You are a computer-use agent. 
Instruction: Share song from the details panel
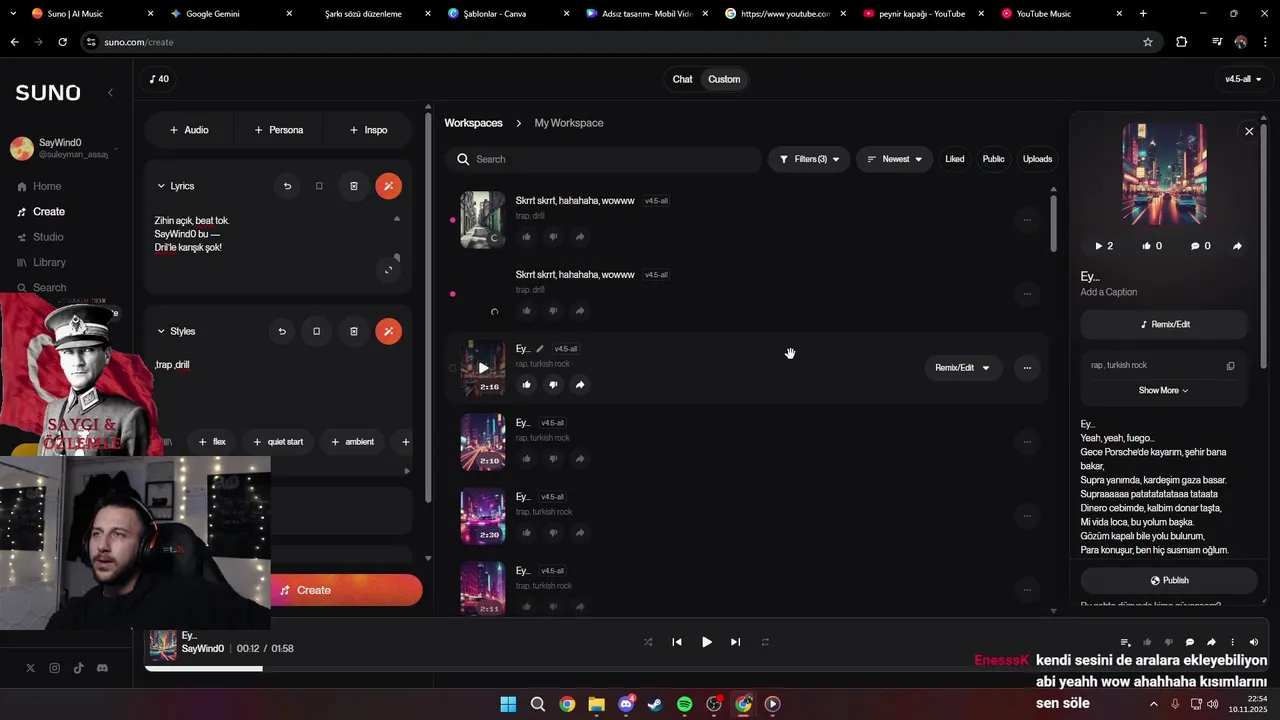click(x=1237, y=246)
